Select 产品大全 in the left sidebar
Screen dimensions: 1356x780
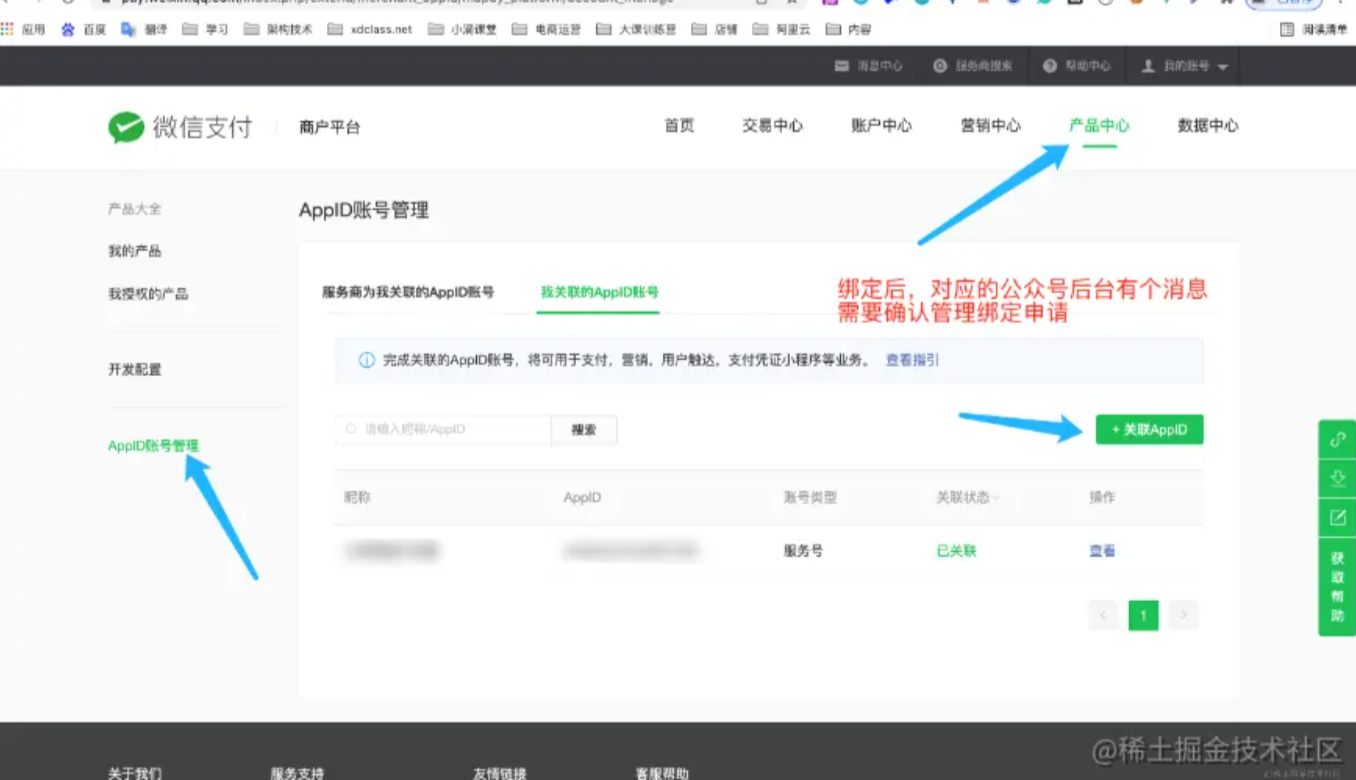135,209
